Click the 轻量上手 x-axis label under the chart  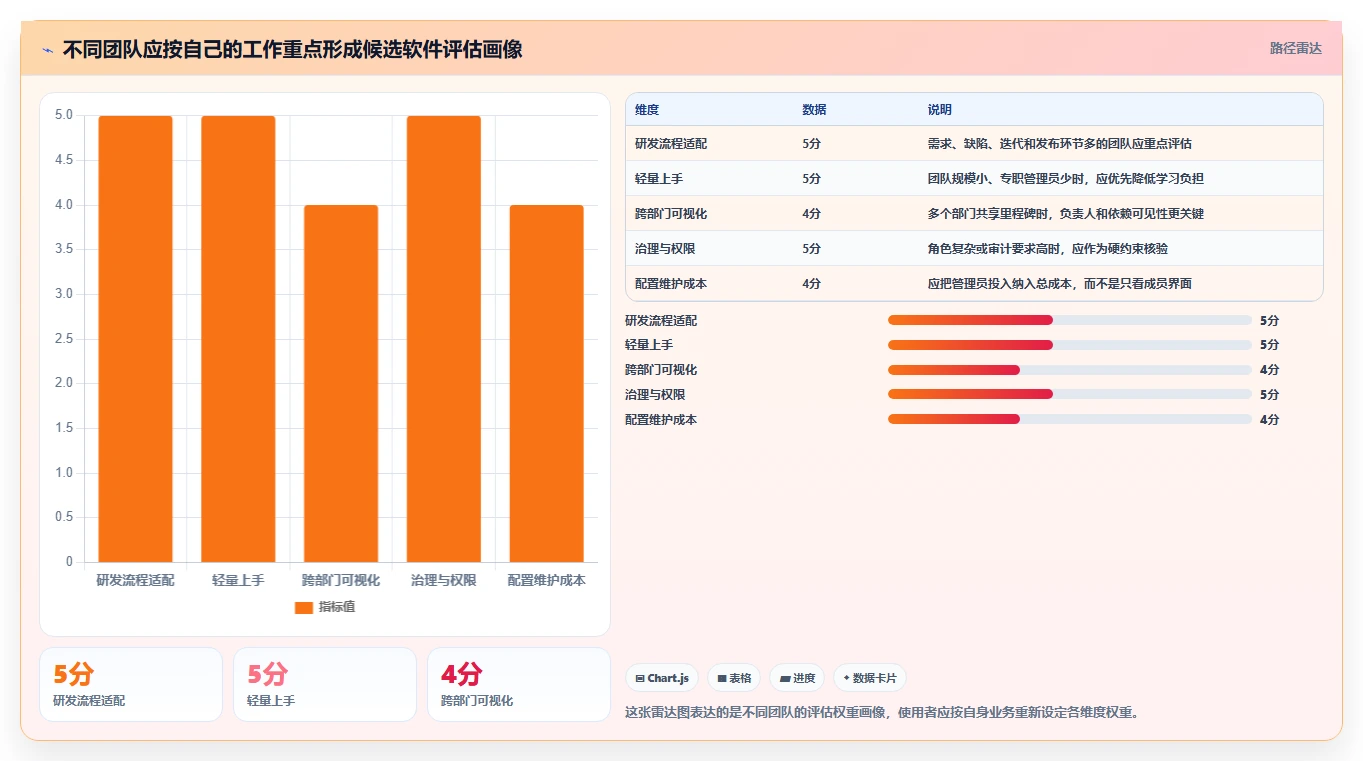pyautogui.click(x=238, y=580)
